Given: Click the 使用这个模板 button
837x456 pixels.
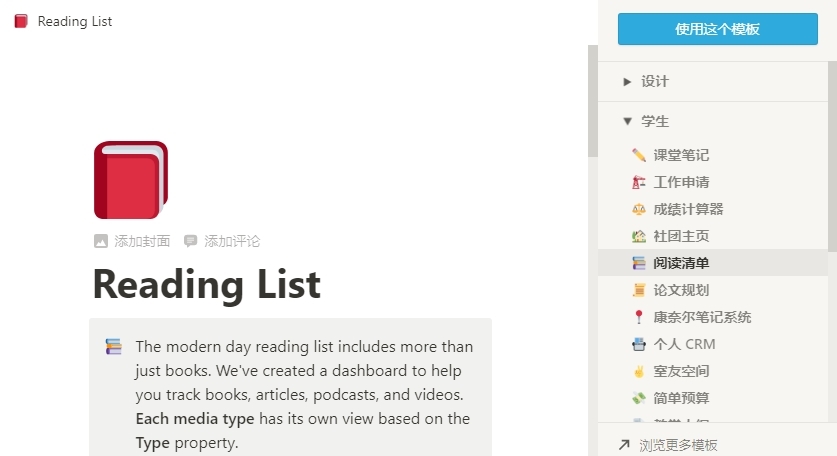Looking at the screenshot, I should click(717, 29).
